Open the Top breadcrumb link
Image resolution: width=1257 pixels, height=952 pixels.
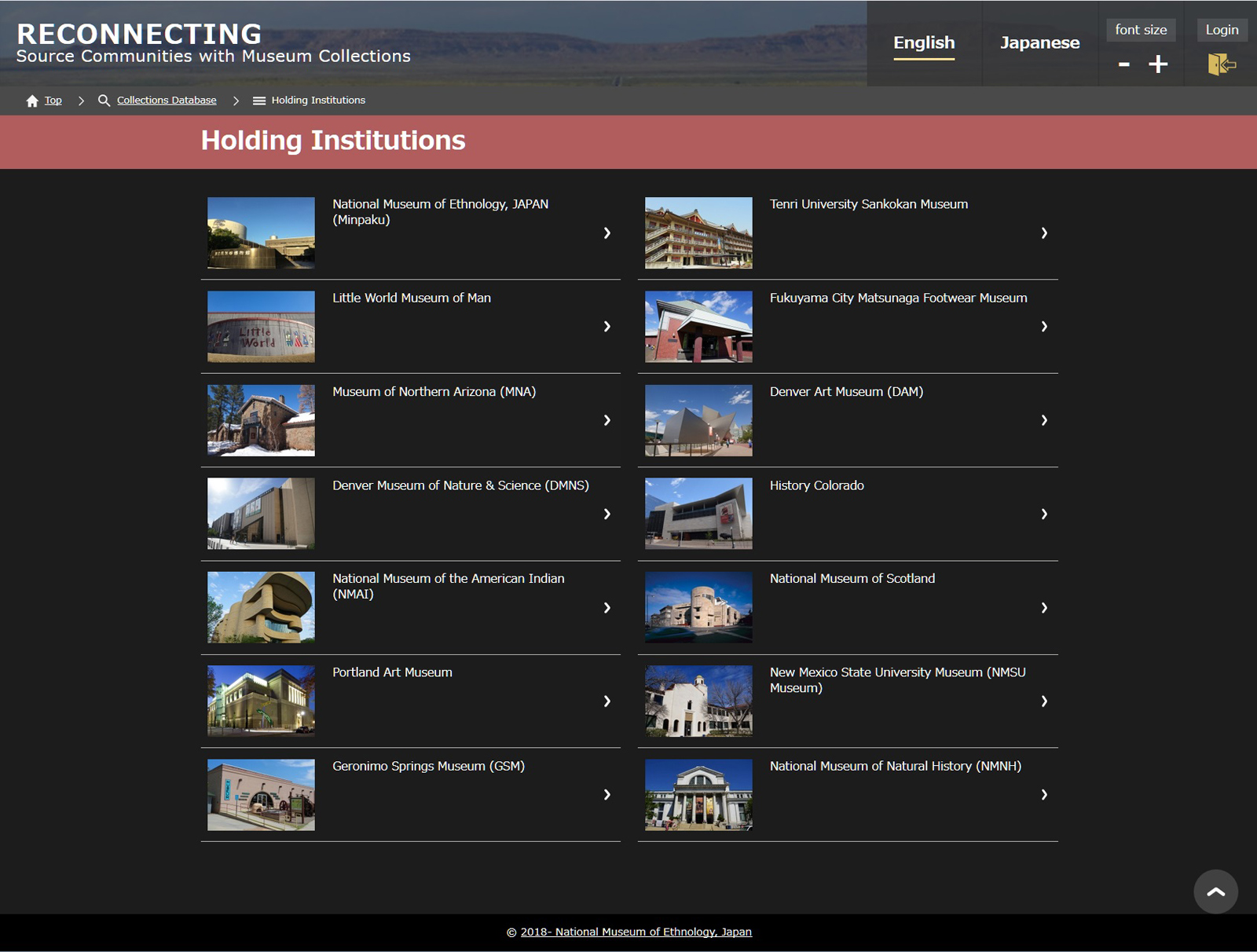click(x=53, y=101)
